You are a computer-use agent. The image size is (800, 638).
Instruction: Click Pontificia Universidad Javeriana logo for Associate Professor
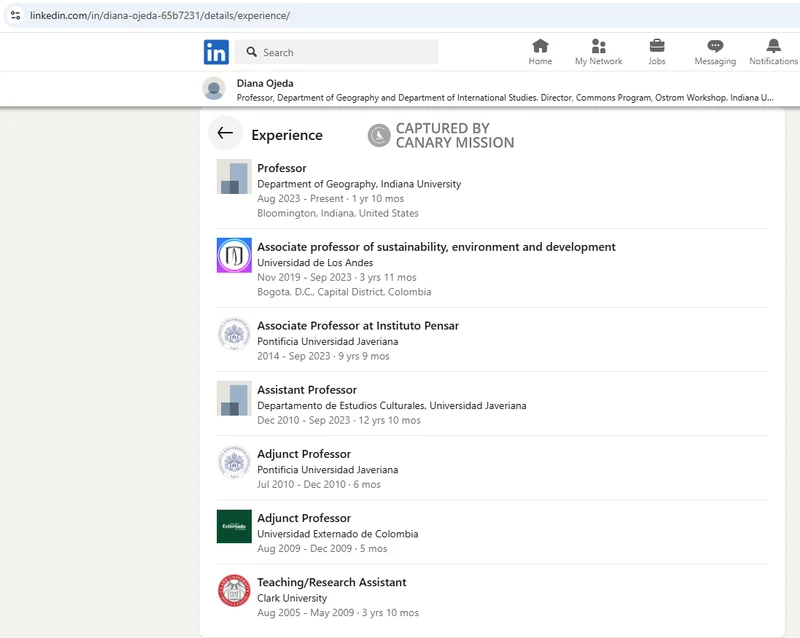pyautogui.click(x=234, y=334)
